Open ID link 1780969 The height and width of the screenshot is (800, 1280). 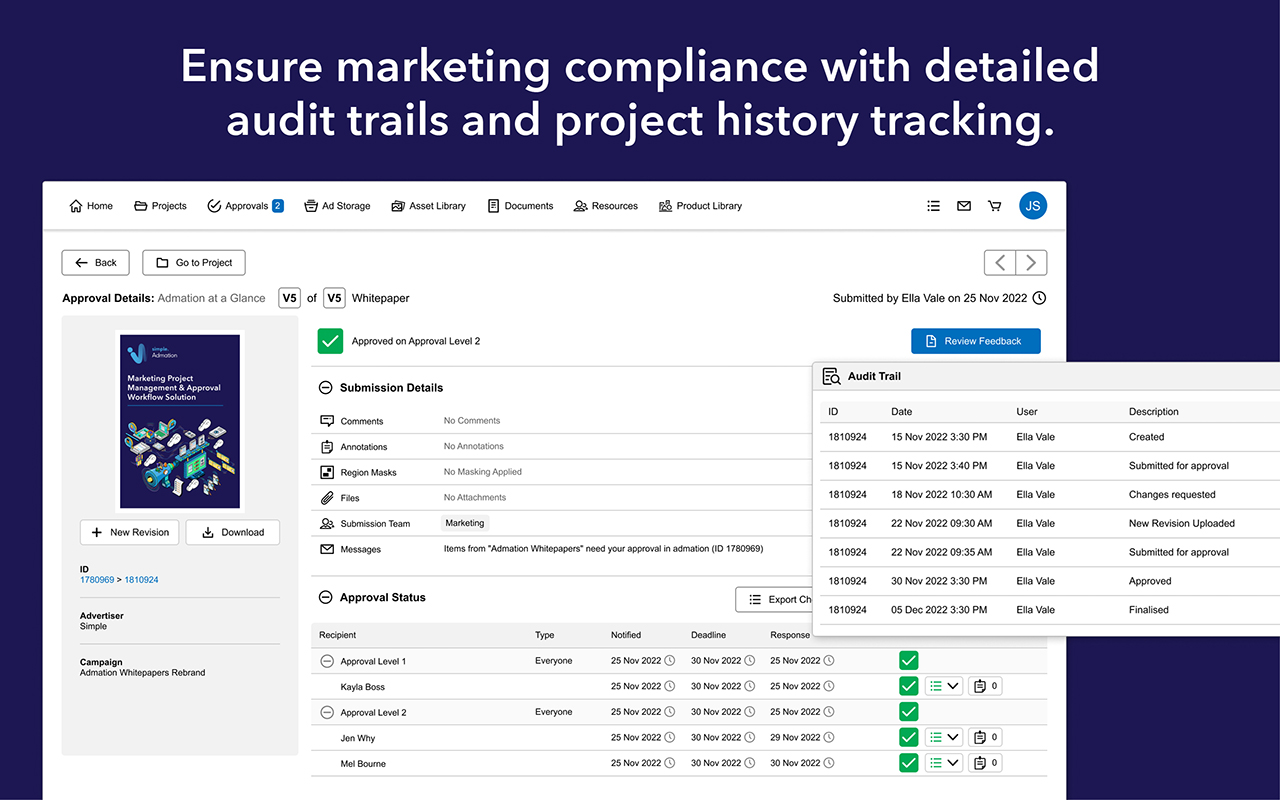pyautogui.click(x=97, y=580)
